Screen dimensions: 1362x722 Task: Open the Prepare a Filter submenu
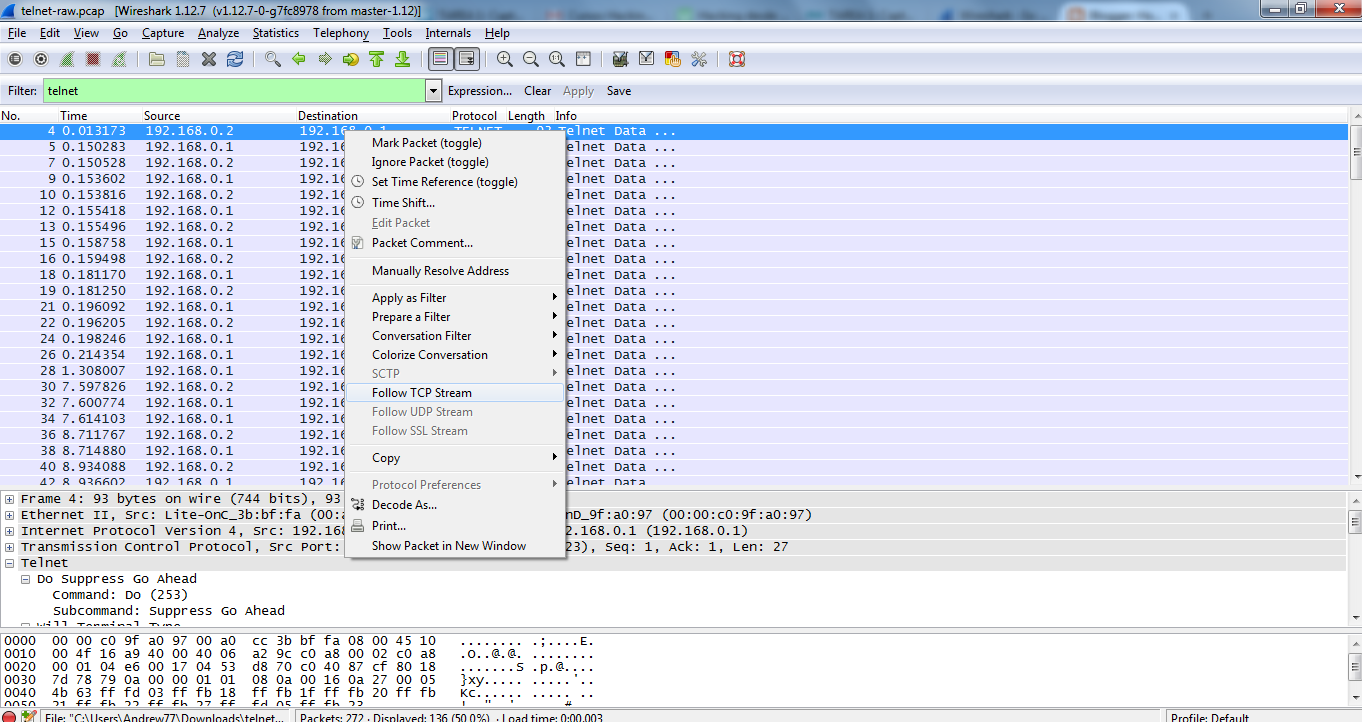pos(455,317)
